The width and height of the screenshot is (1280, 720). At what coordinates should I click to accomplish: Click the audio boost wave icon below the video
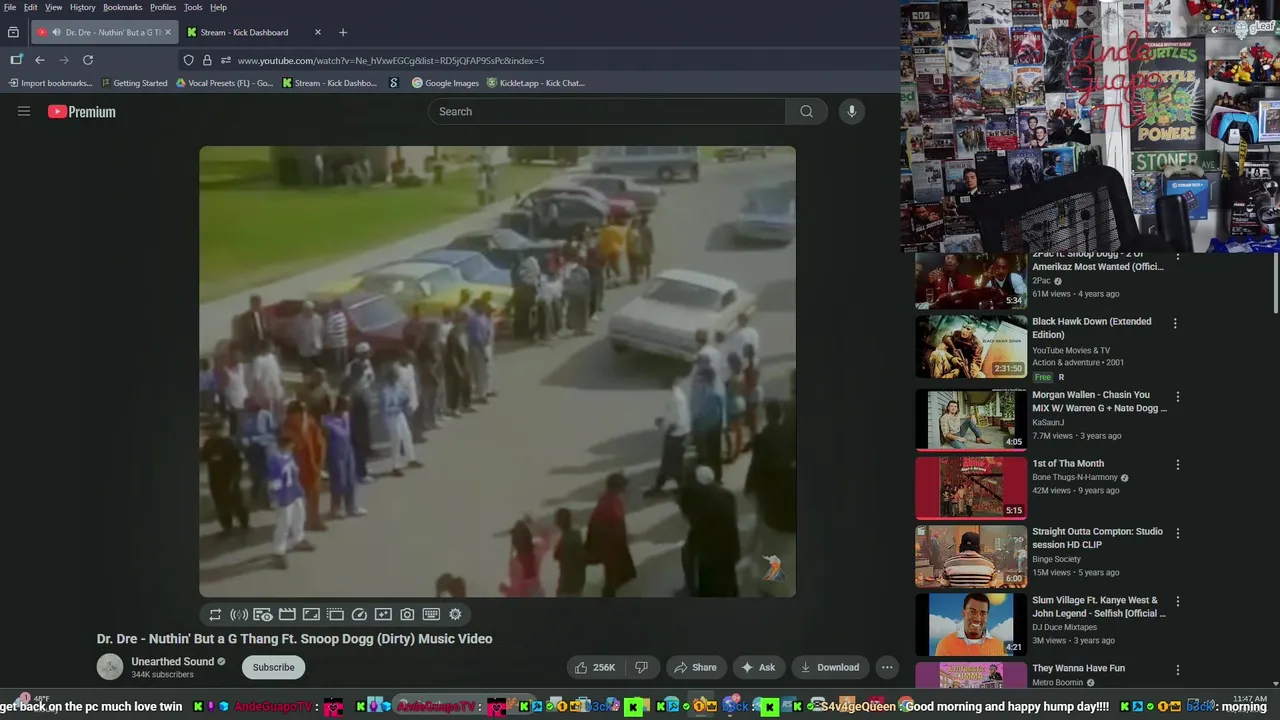239,614
